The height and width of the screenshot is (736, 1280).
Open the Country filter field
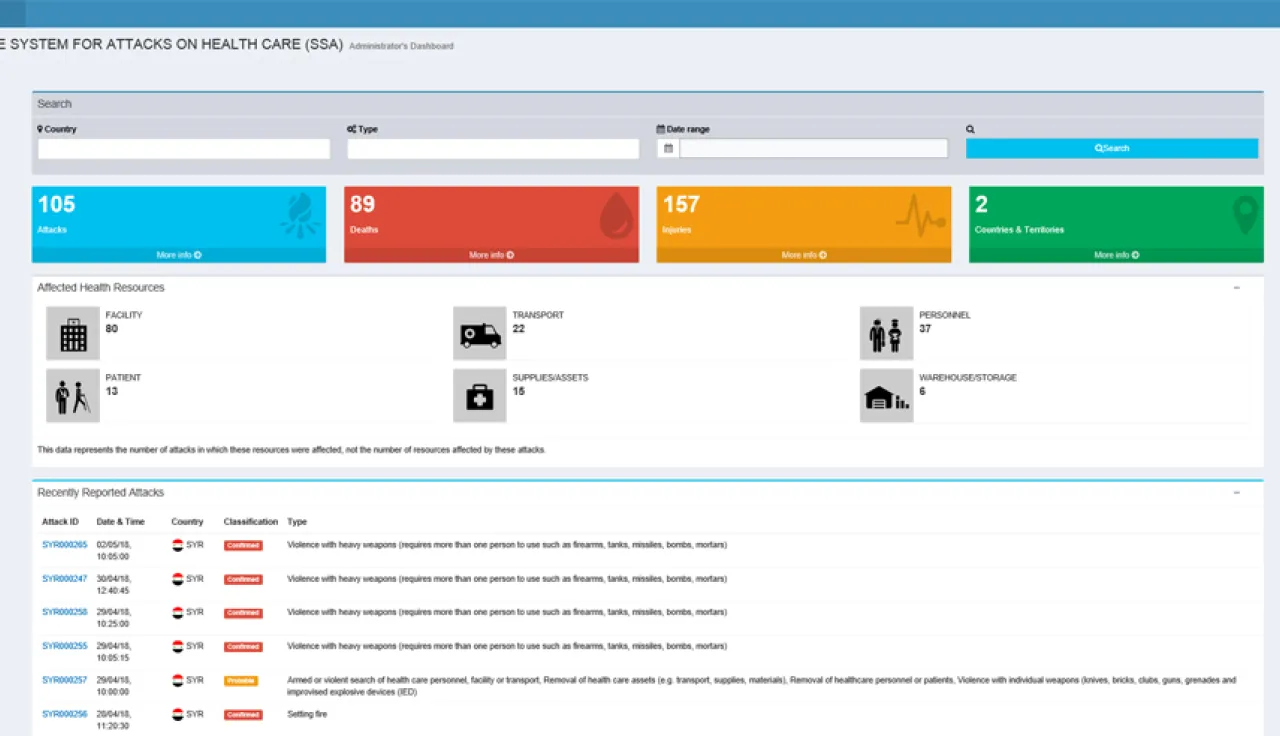(184, 149)
